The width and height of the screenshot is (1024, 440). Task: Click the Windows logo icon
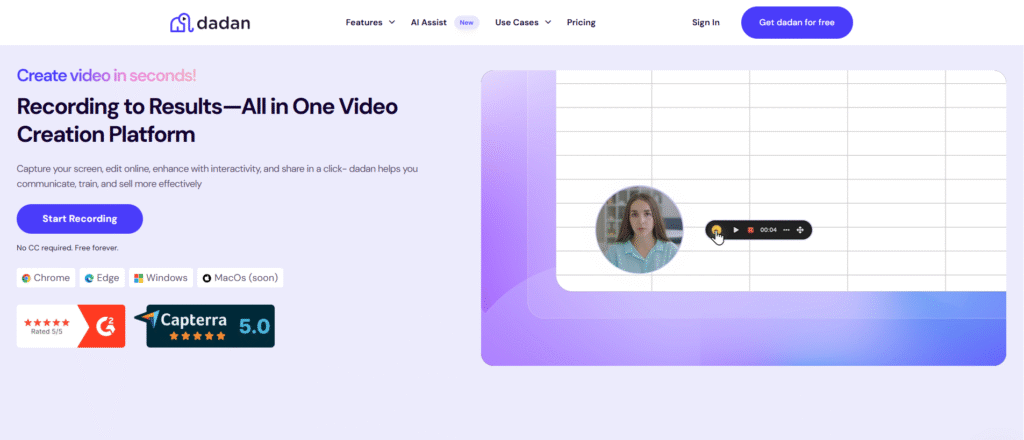click(x=138, y=278)
